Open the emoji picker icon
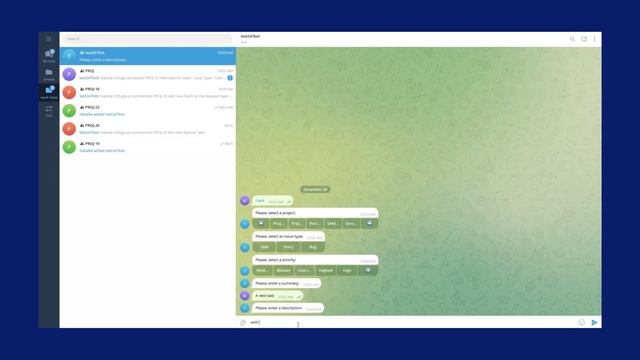The width and height of the screenshot is (640, 360). click(582, 322)
